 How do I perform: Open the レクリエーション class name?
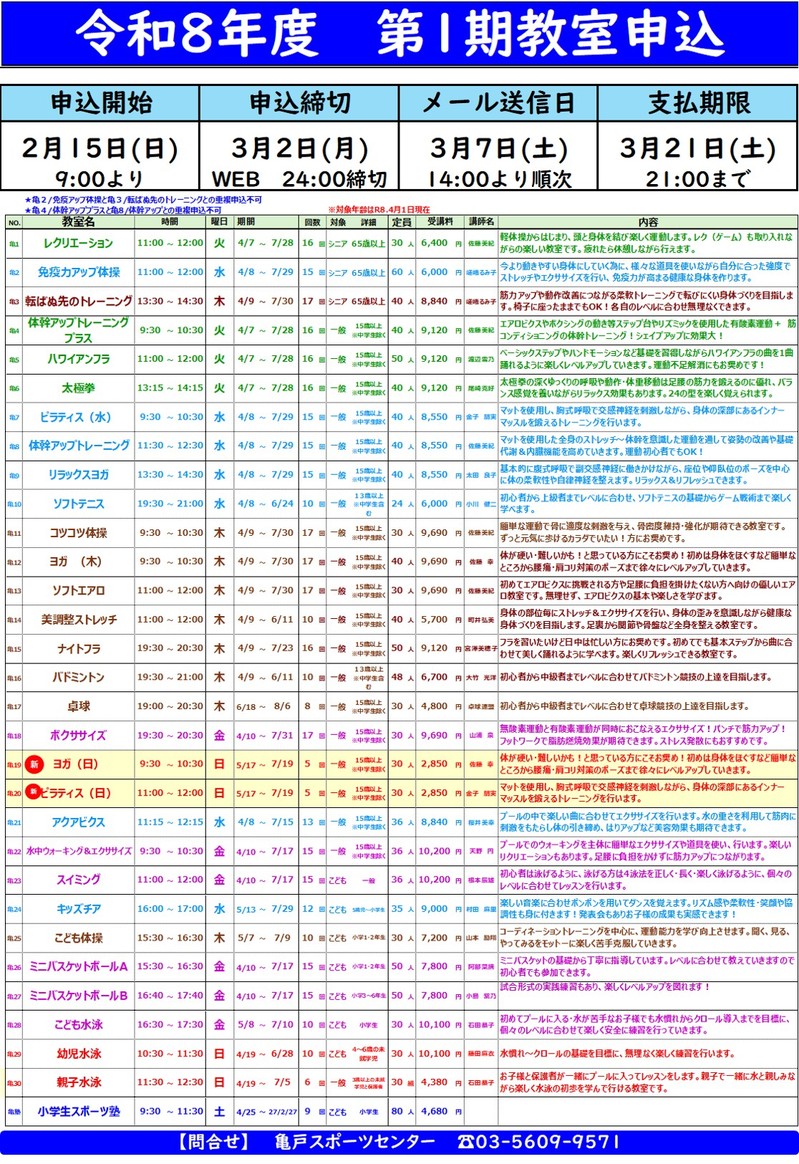[x=79, y=243]
